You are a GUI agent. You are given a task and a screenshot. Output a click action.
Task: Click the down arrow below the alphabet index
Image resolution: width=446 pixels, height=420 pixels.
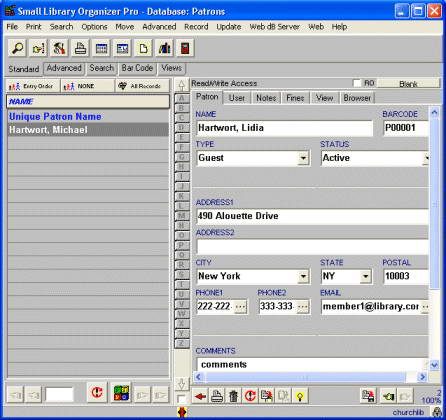click(182, 384)
